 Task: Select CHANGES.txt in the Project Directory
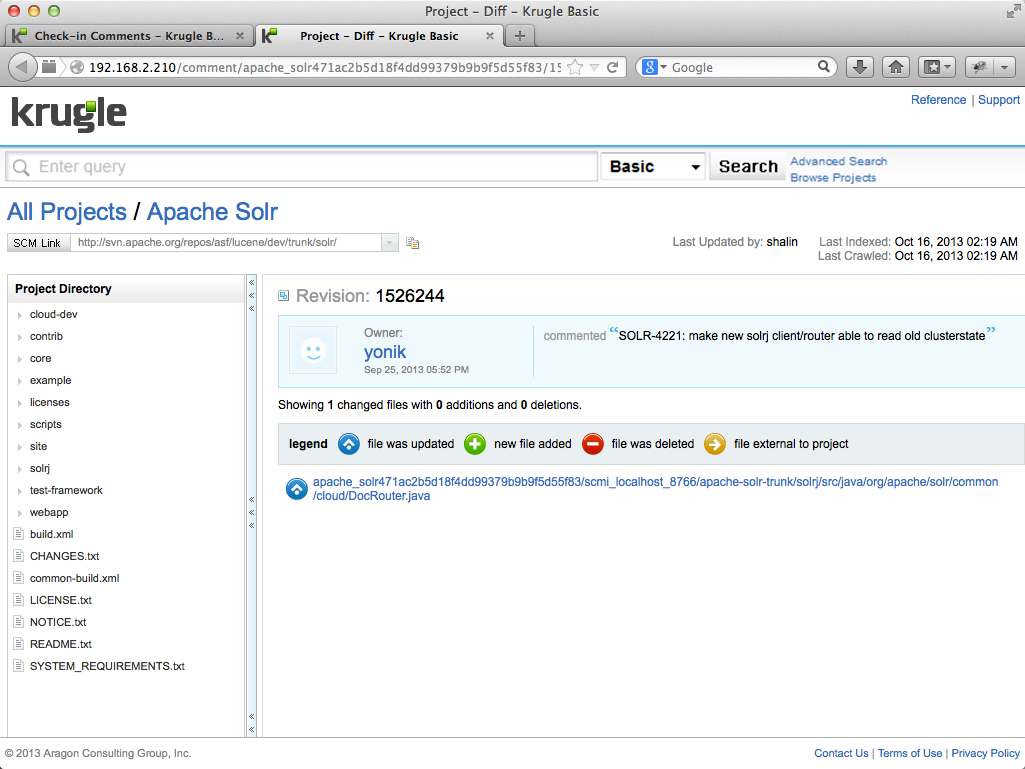click(65, 556)
